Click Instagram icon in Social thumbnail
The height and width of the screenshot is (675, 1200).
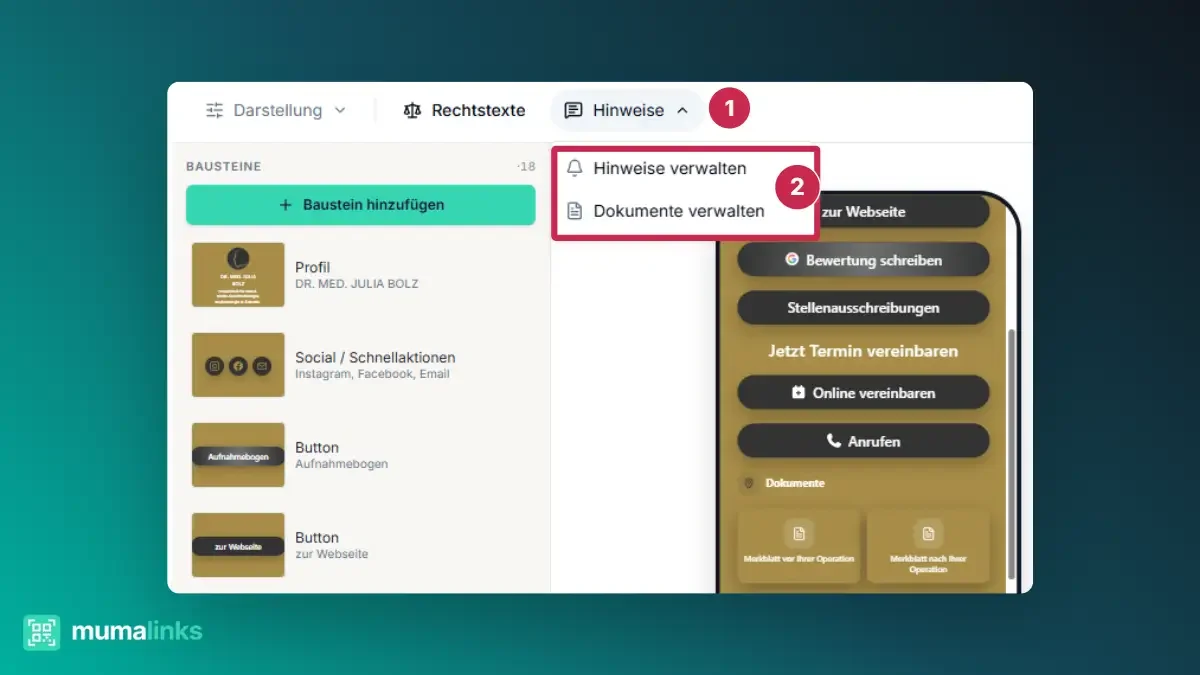tap(214, 366)
